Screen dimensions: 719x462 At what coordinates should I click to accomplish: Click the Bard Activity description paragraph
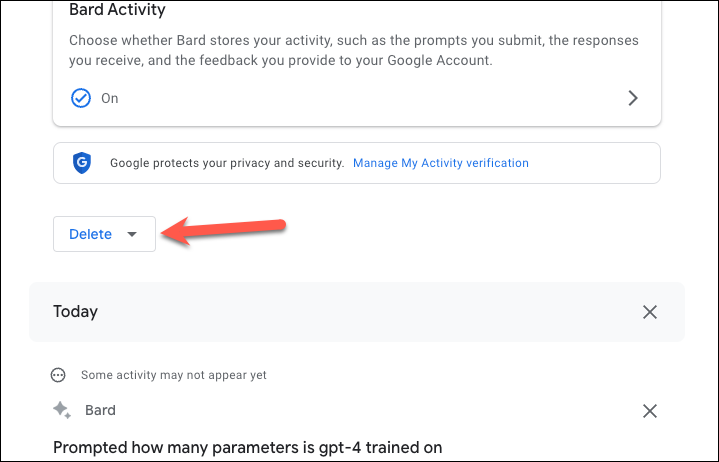click(354, 50)
